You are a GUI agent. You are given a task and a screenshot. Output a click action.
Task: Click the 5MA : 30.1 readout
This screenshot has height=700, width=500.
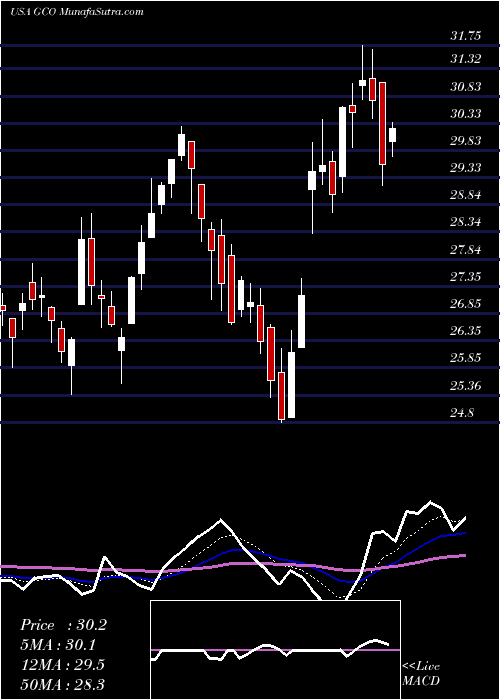tap(58, 645)
